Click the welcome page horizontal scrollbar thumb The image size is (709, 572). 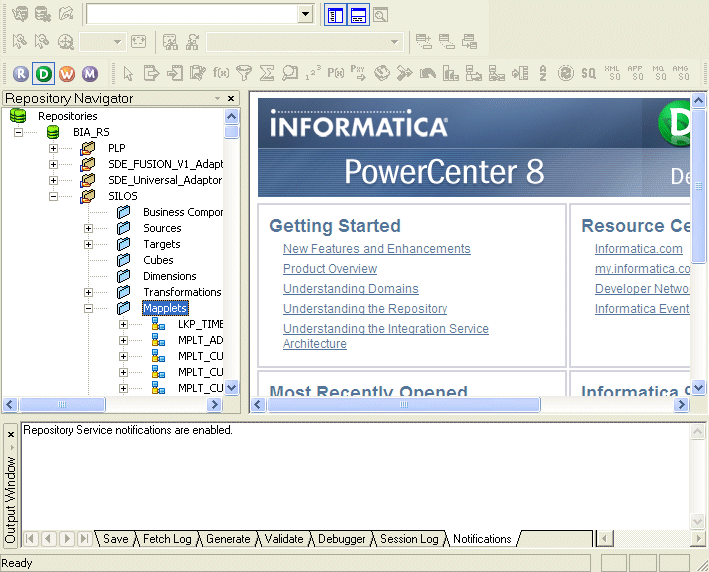click(404, 404)
